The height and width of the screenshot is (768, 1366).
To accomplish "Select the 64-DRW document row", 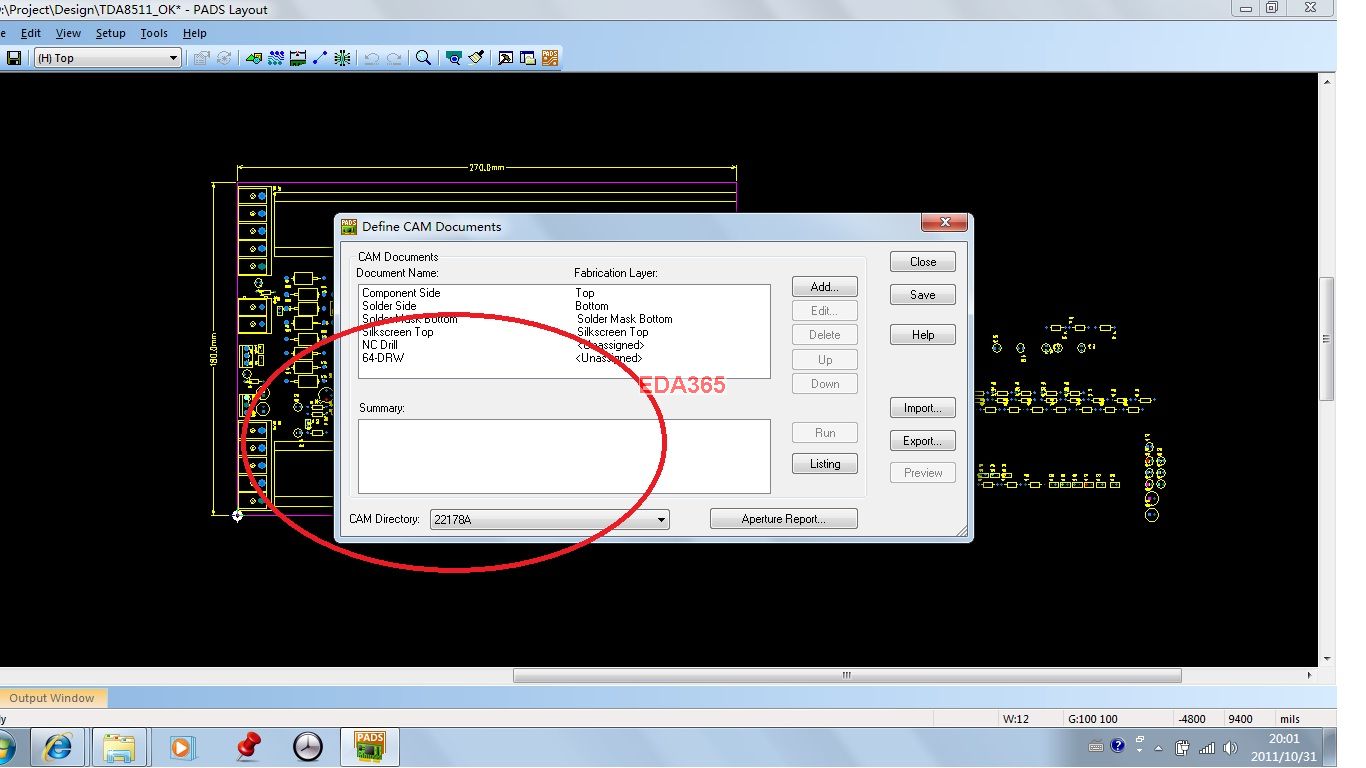I will 564,358.
